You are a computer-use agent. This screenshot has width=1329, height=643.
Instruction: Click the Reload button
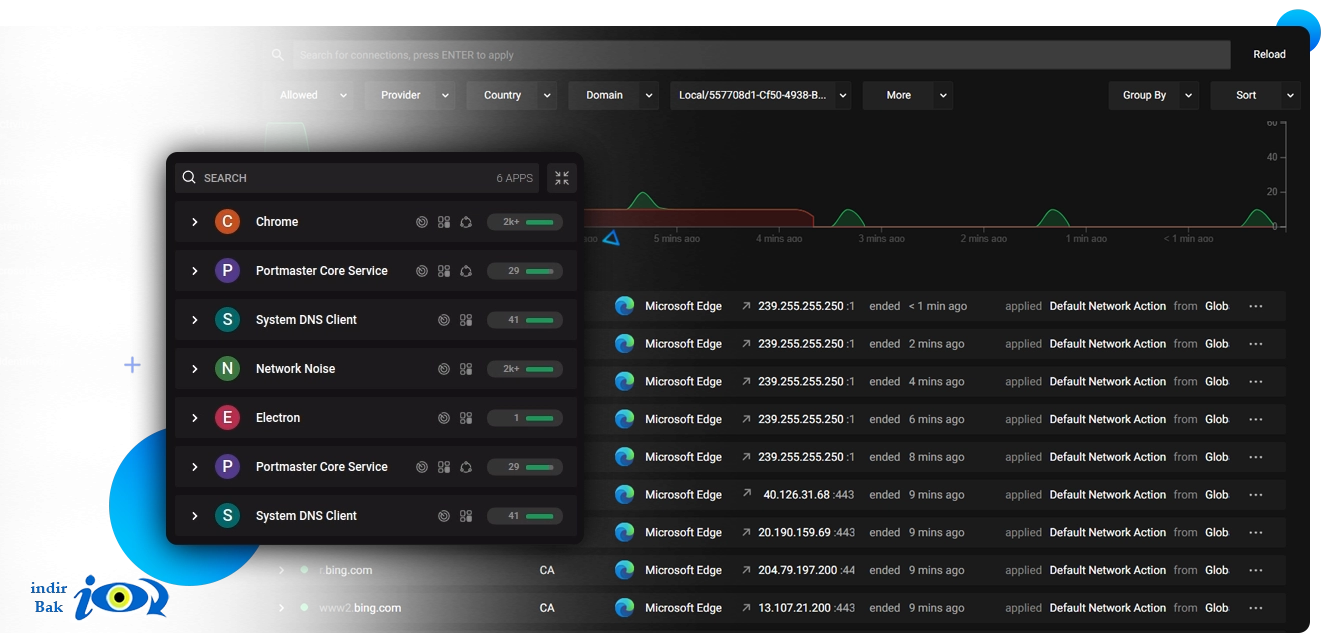[1269, 55]
